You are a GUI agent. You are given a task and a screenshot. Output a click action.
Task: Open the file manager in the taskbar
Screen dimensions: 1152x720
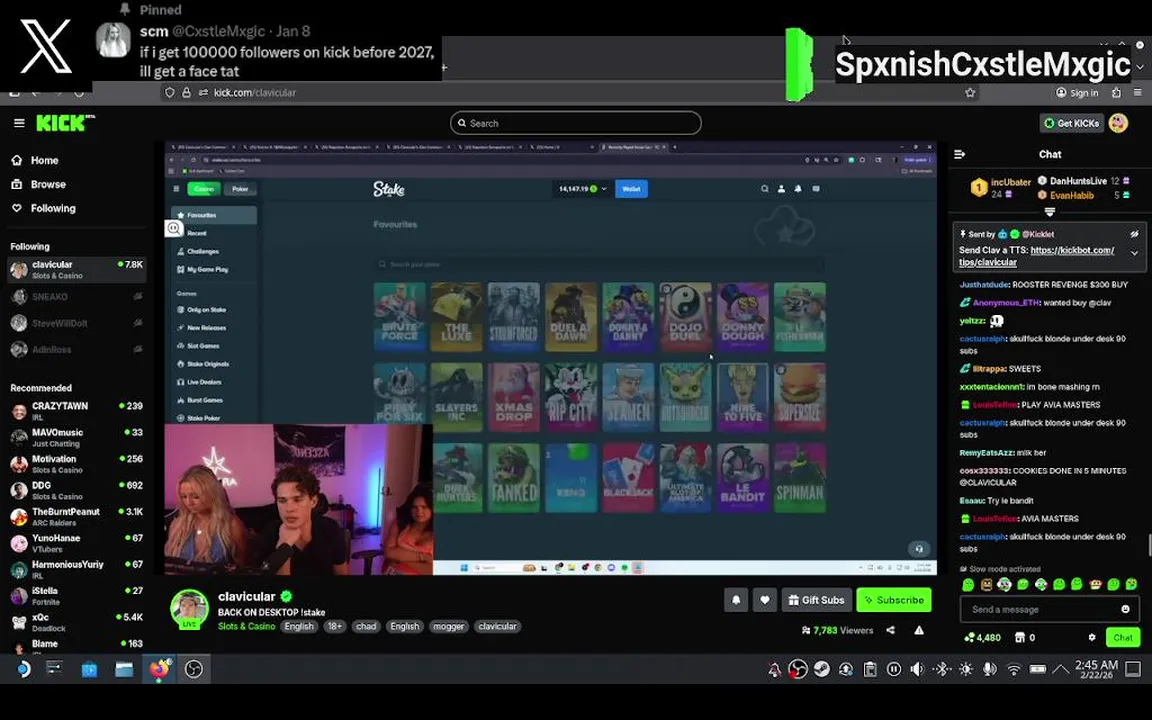coord(123,669)
